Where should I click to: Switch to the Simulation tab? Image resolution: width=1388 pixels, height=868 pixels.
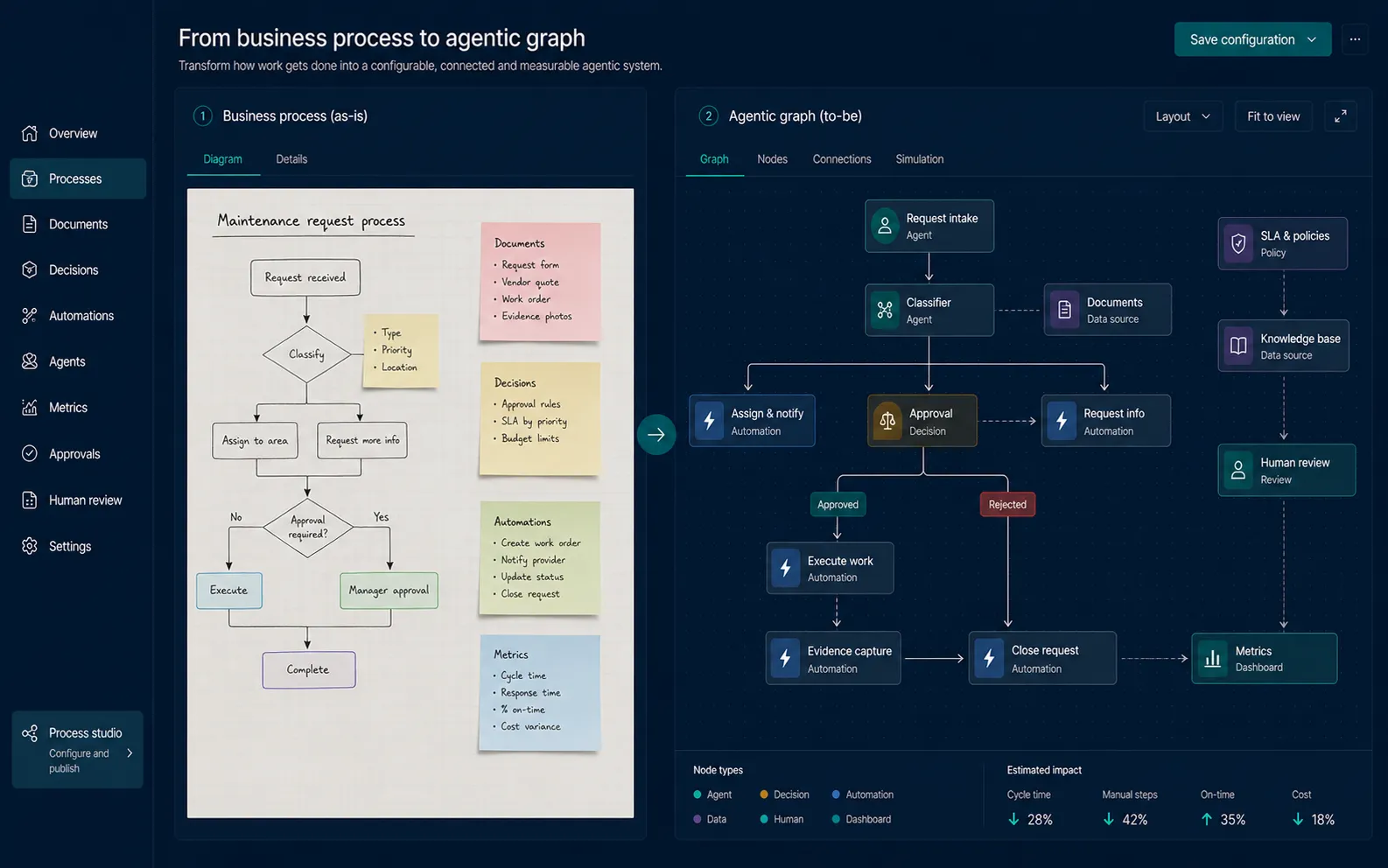tap(920, 159)
